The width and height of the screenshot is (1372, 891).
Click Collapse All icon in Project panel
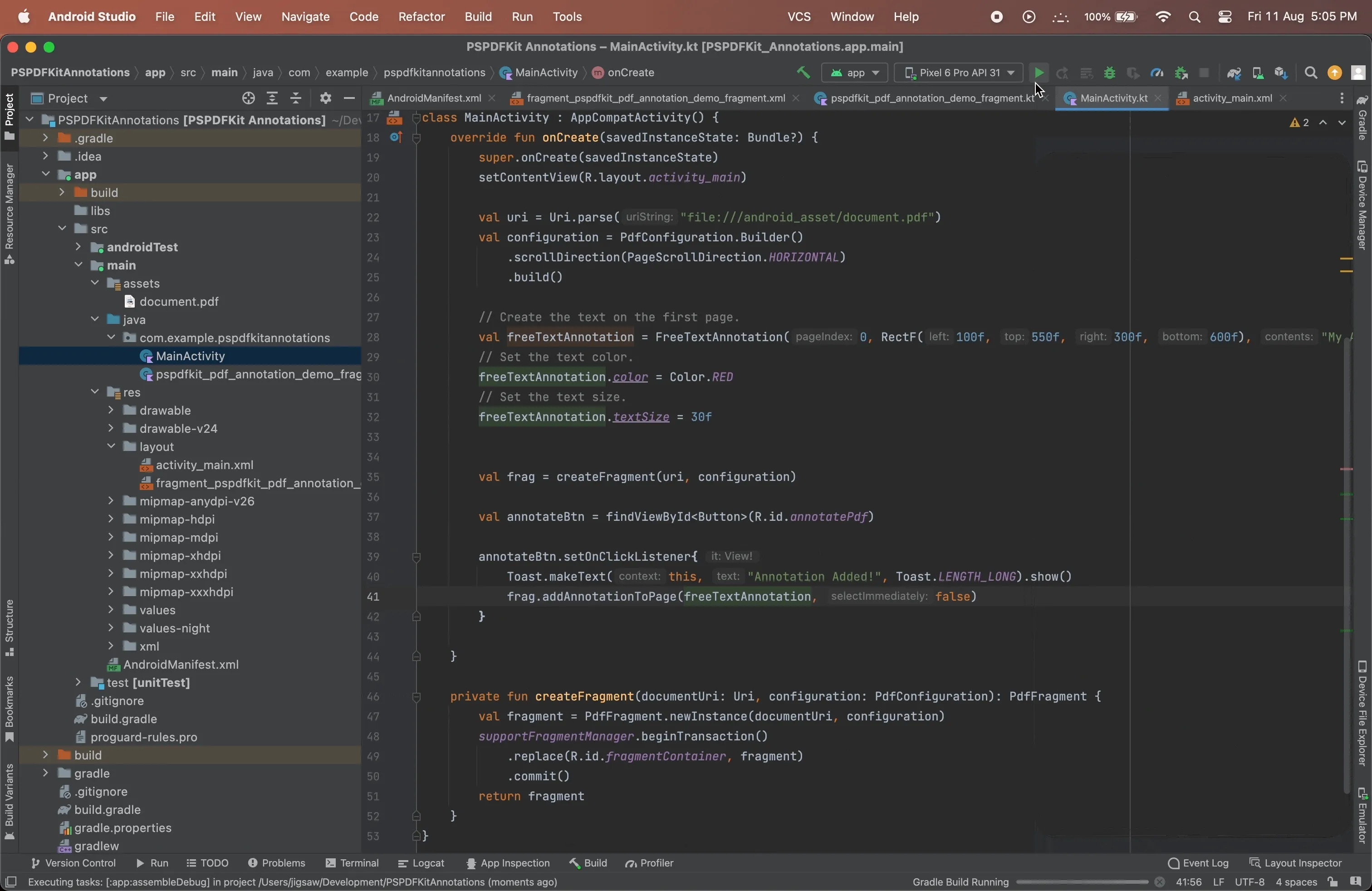tap(296, 98)
